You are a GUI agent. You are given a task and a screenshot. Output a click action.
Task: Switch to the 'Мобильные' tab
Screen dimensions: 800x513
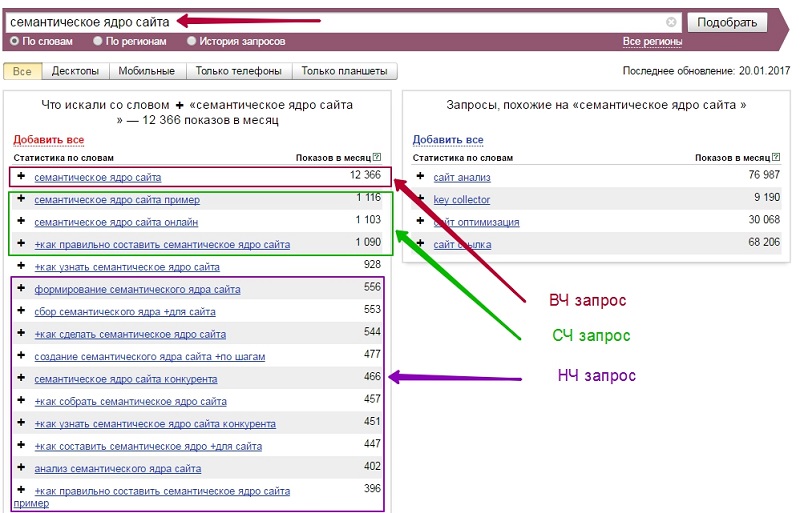[147, 71]
